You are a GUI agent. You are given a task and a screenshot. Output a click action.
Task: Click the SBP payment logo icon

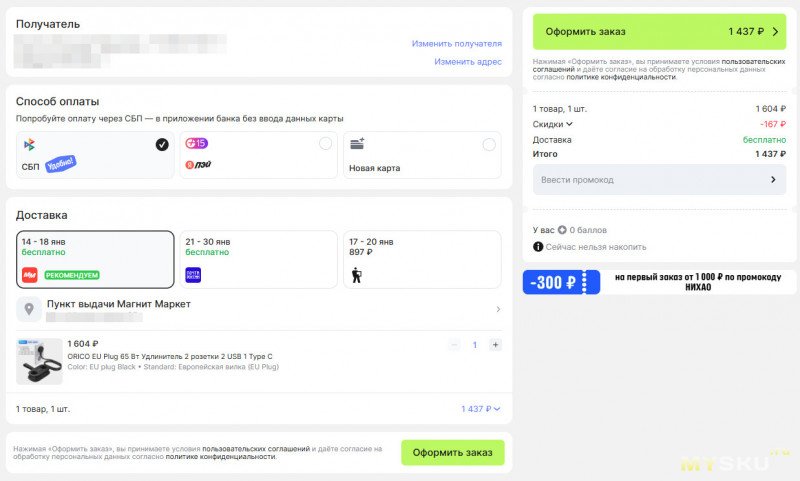(x=29, y=145)
